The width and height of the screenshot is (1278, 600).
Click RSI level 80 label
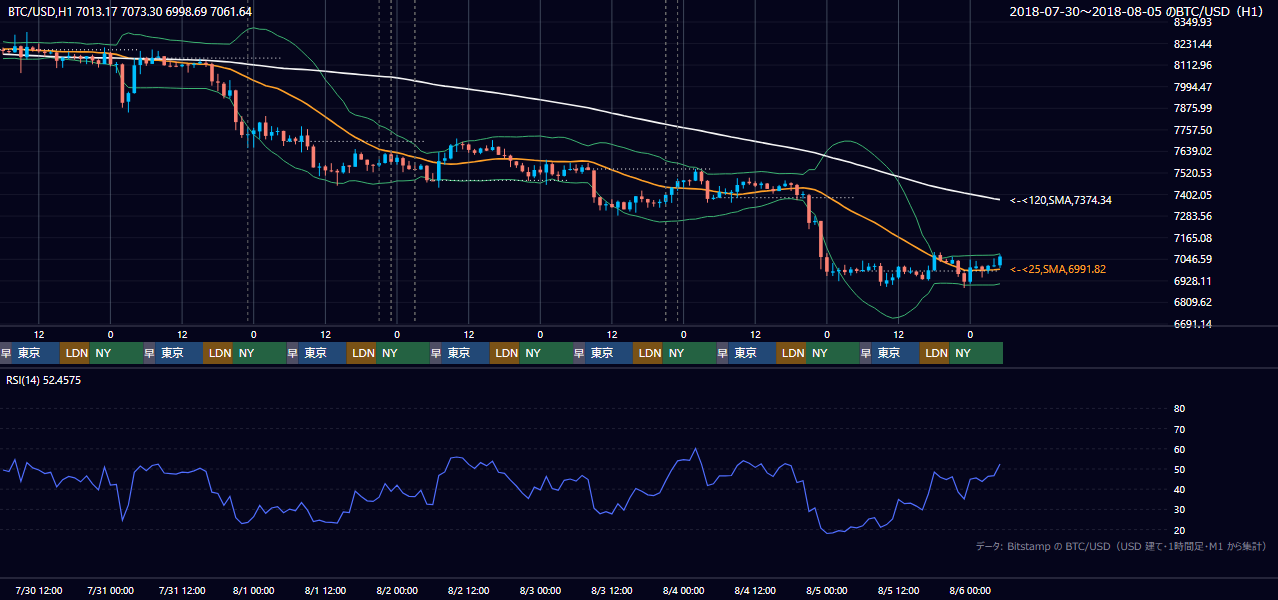click(1179, 408)
